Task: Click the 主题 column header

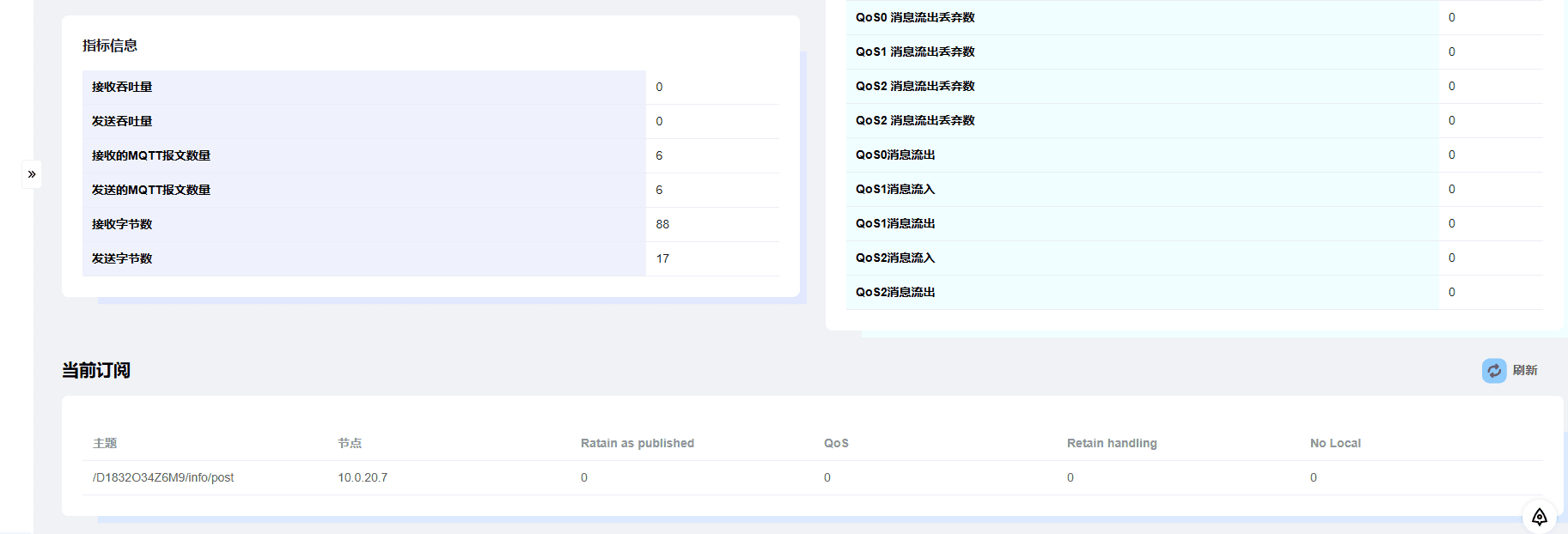Action: [105, 443]
